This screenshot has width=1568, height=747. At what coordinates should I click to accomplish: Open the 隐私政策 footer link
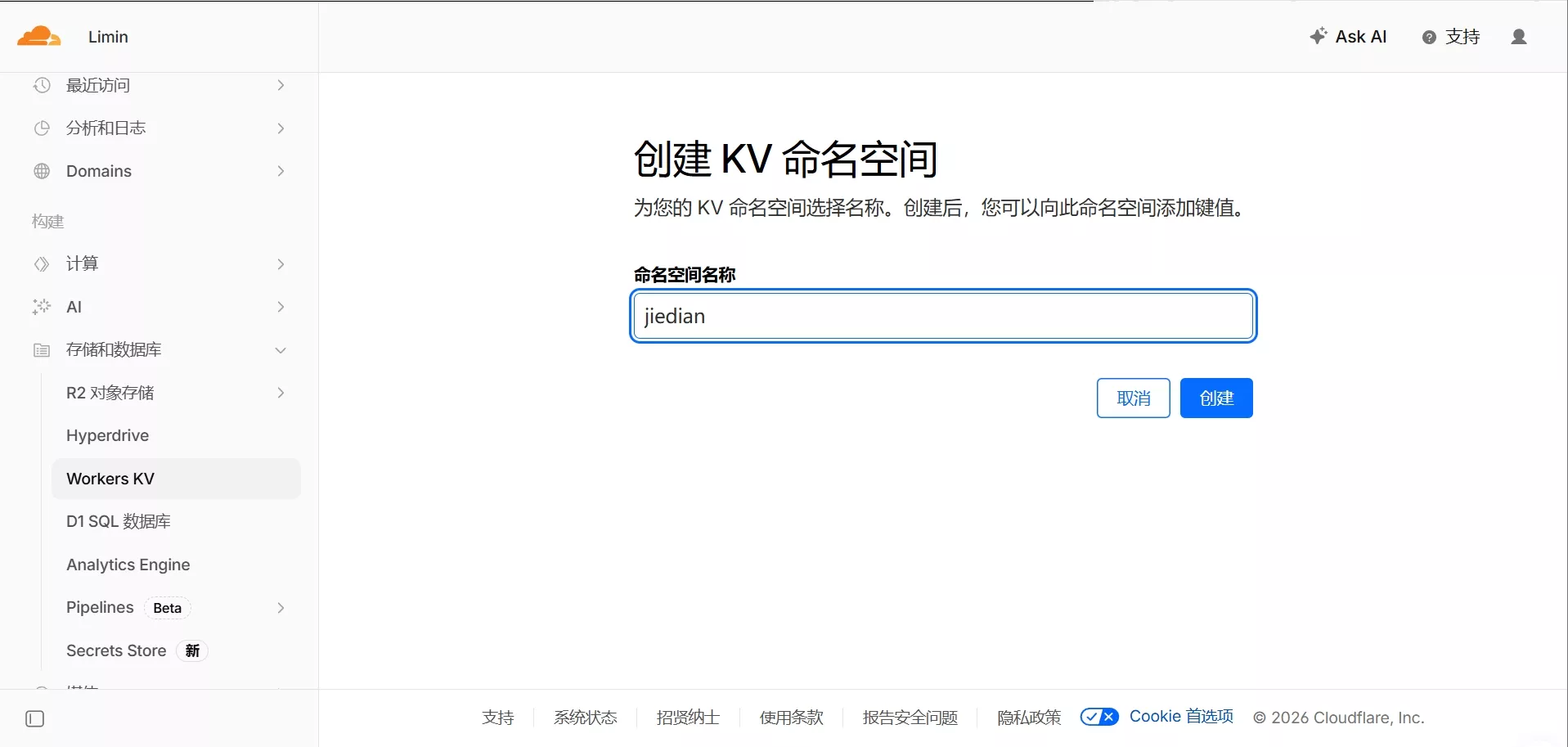(x=1030, y=718)
